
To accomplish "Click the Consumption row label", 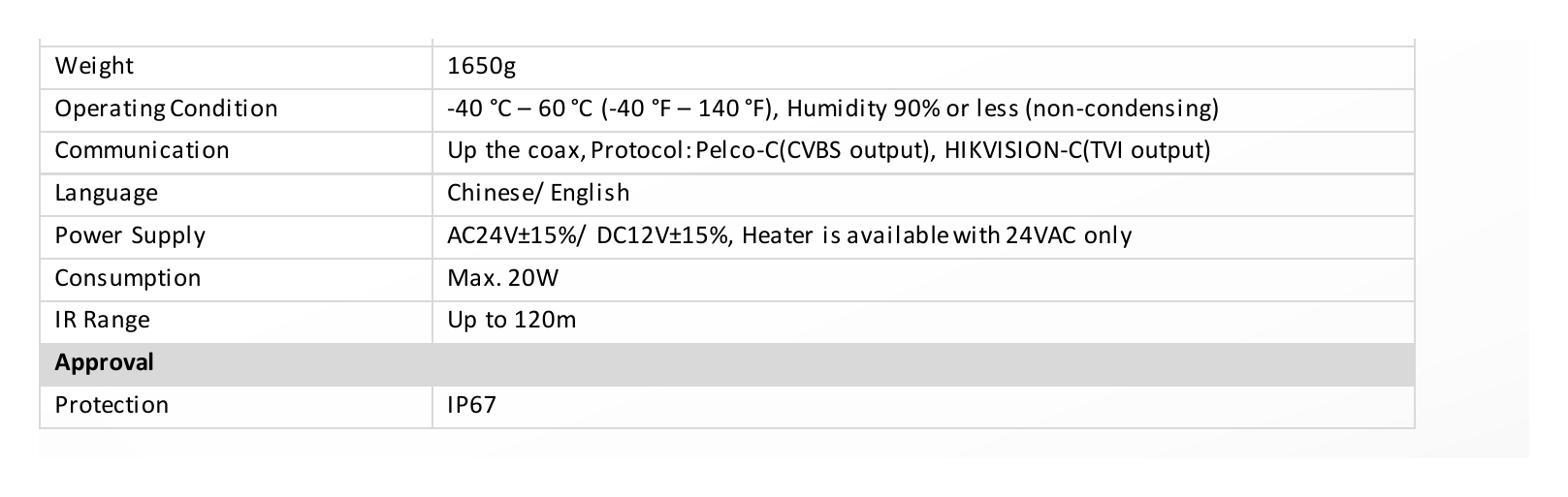I will tap(128, 278).
